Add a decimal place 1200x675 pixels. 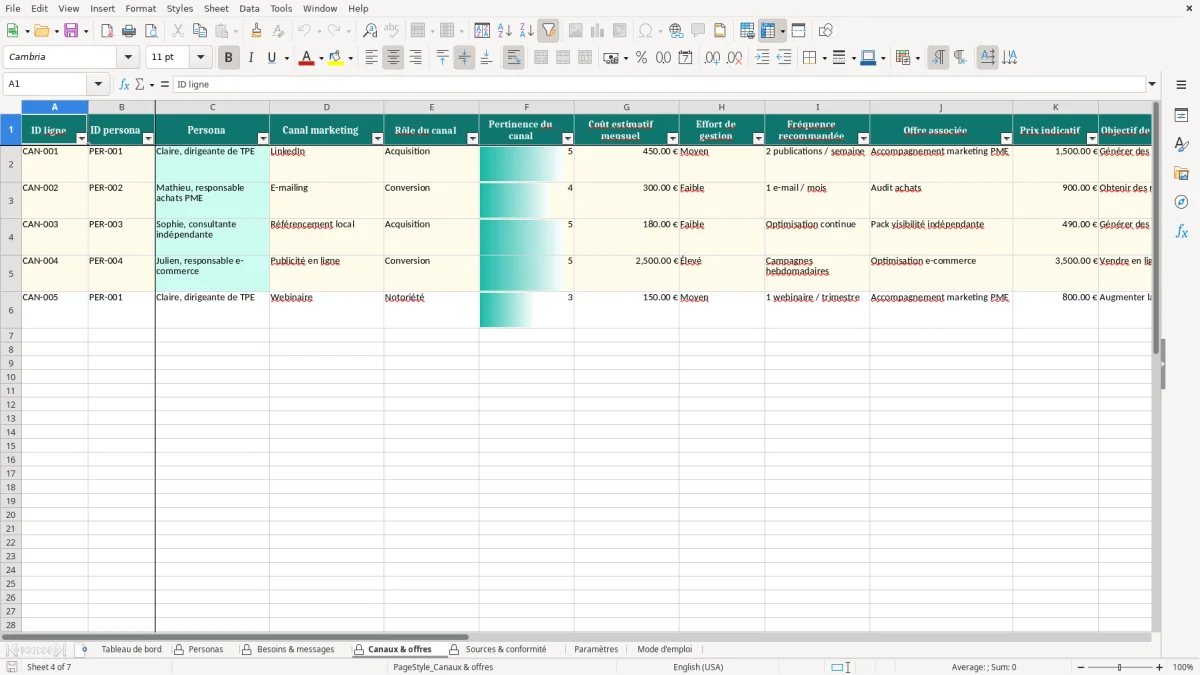[712, 58]
